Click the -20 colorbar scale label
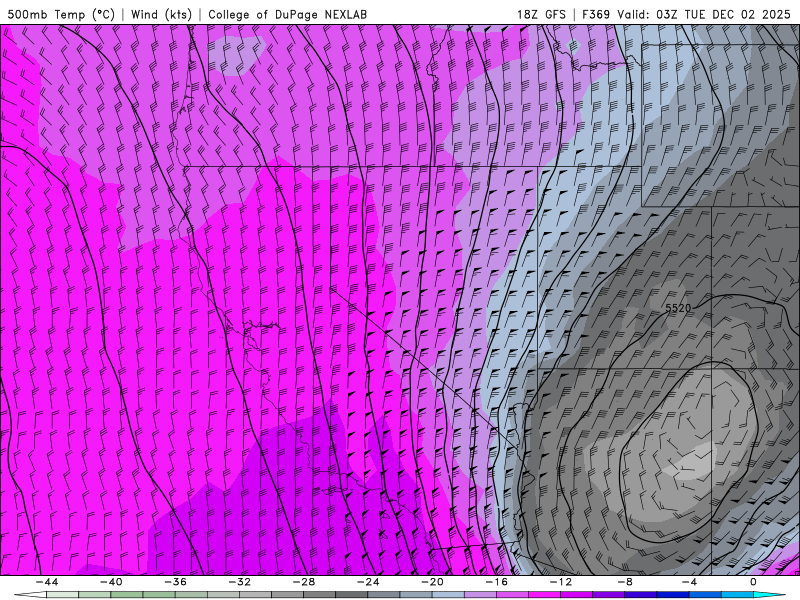The width and height of the screenshot is (800, 600). point(433,582)
